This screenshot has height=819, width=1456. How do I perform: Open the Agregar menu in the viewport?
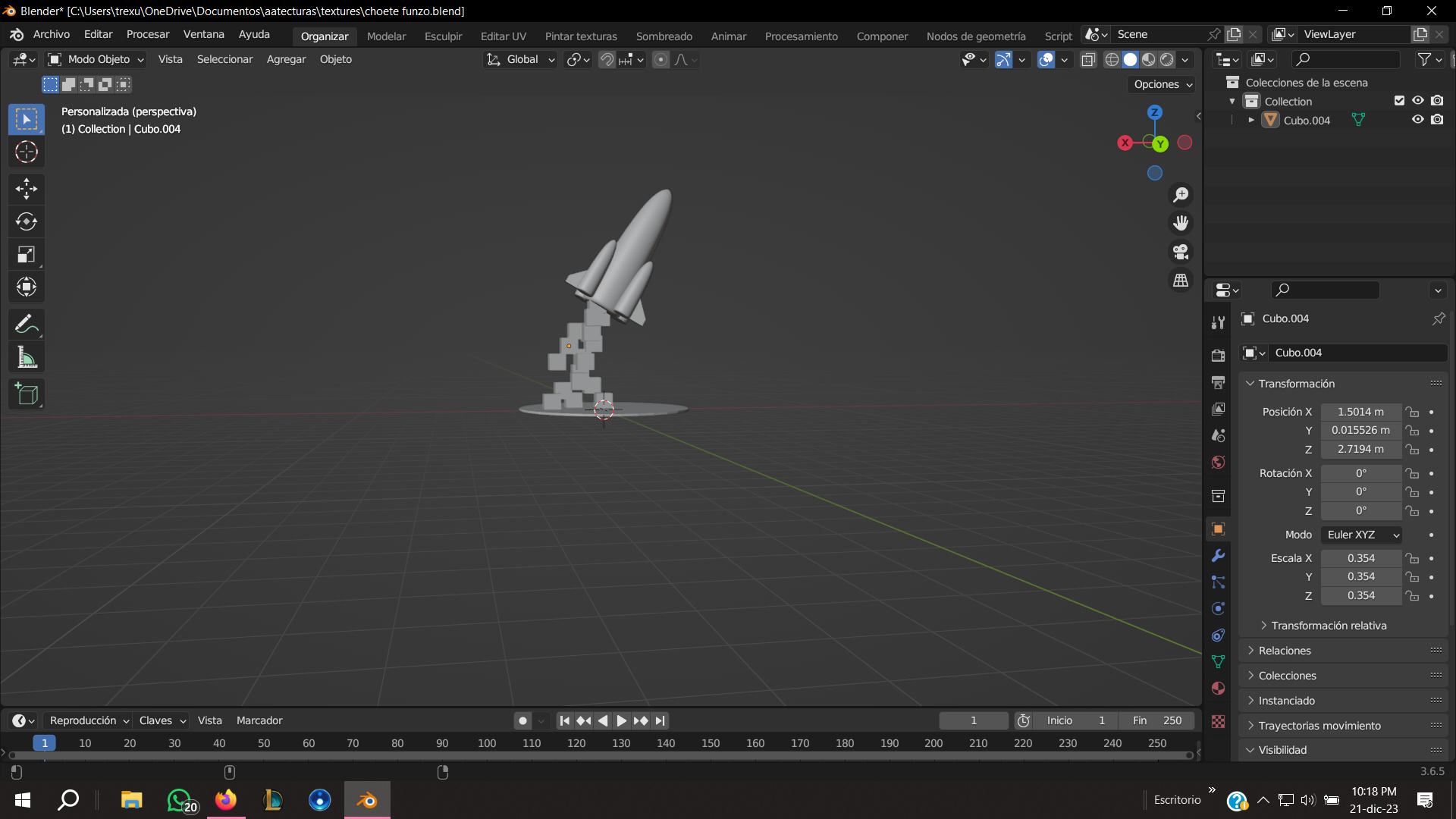[287, 60]
